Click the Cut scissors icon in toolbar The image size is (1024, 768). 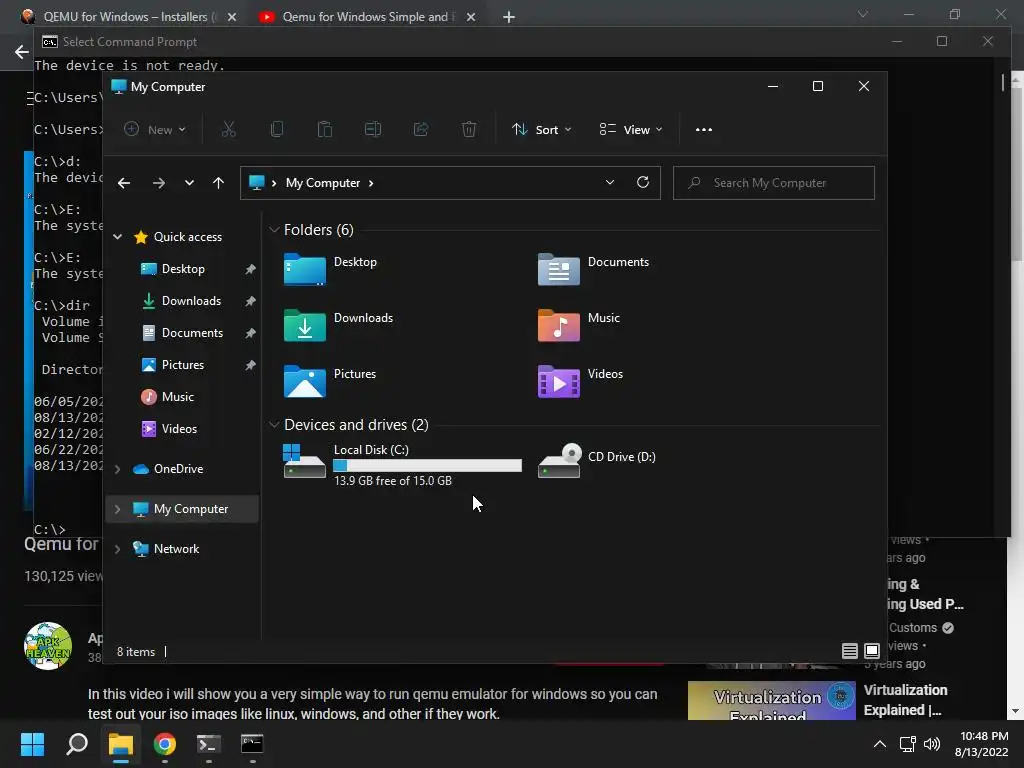(x=229, y=129)
